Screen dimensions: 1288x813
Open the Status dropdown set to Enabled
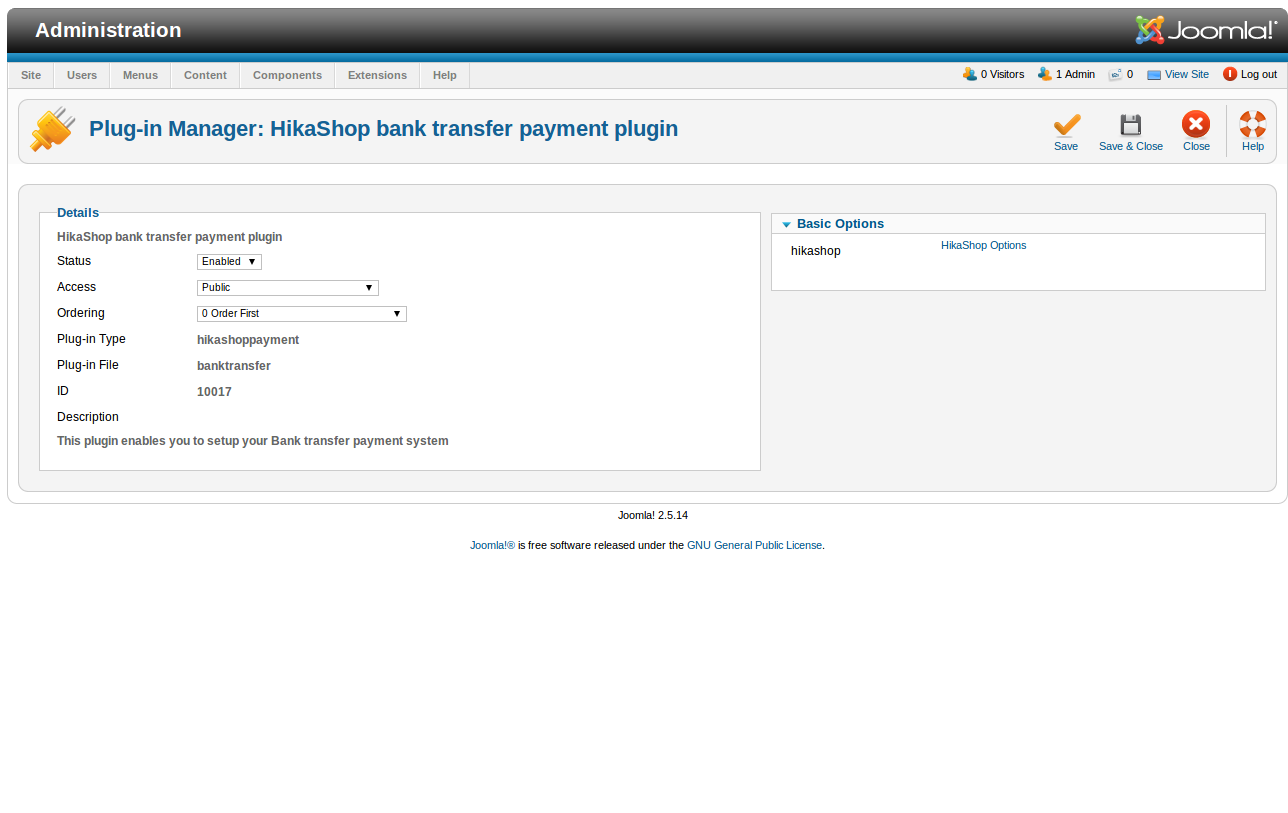(229, 262)
